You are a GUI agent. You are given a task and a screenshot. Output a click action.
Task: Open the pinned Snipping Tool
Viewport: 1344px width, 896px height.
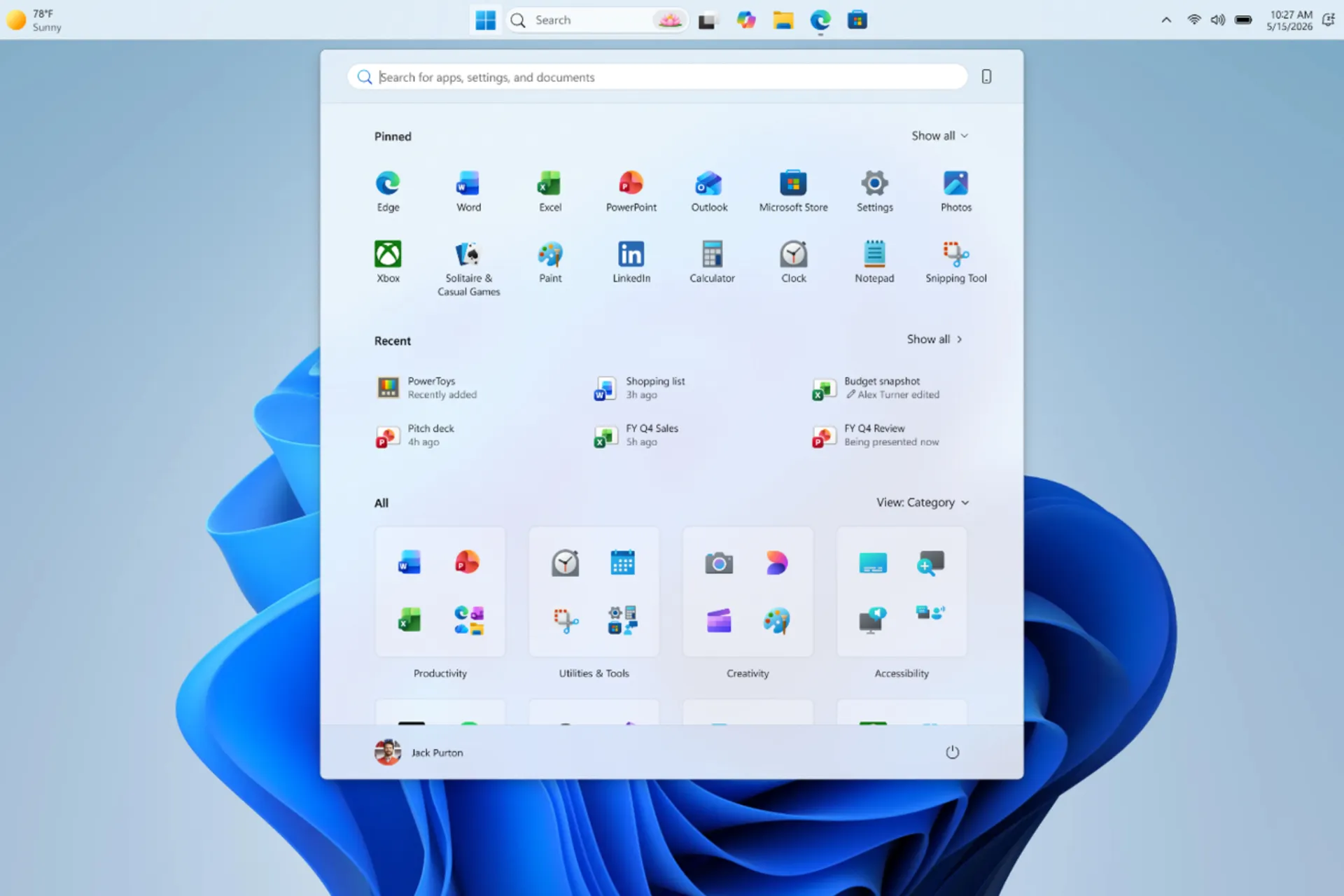[x=955, y=261]
